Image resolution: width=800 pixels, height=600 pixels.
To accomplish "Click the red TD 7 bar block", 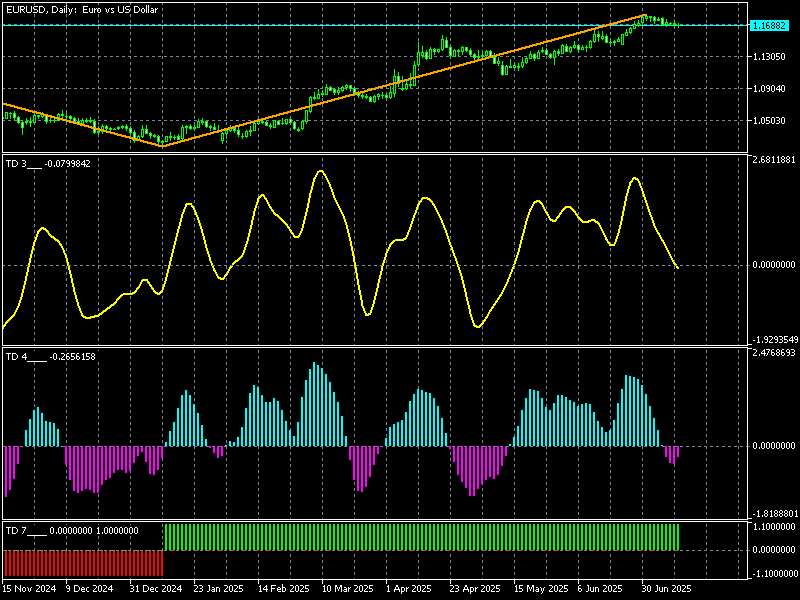I will [x=83, y=563].
